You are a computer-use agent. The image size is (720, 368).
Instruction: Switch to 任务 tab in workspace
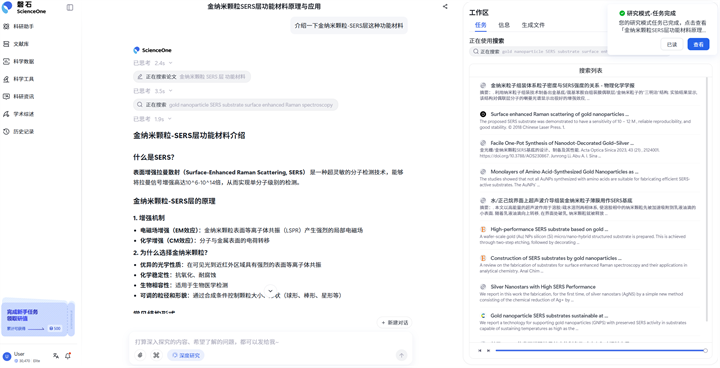pos(480,25)
